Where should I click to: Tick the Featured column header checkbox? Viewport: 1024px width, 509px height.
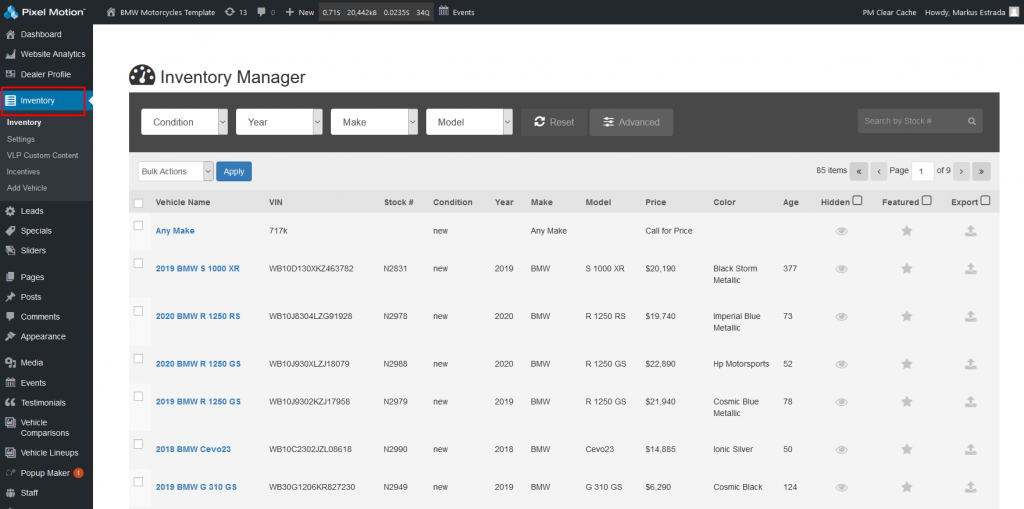click(x=927, y=201)
